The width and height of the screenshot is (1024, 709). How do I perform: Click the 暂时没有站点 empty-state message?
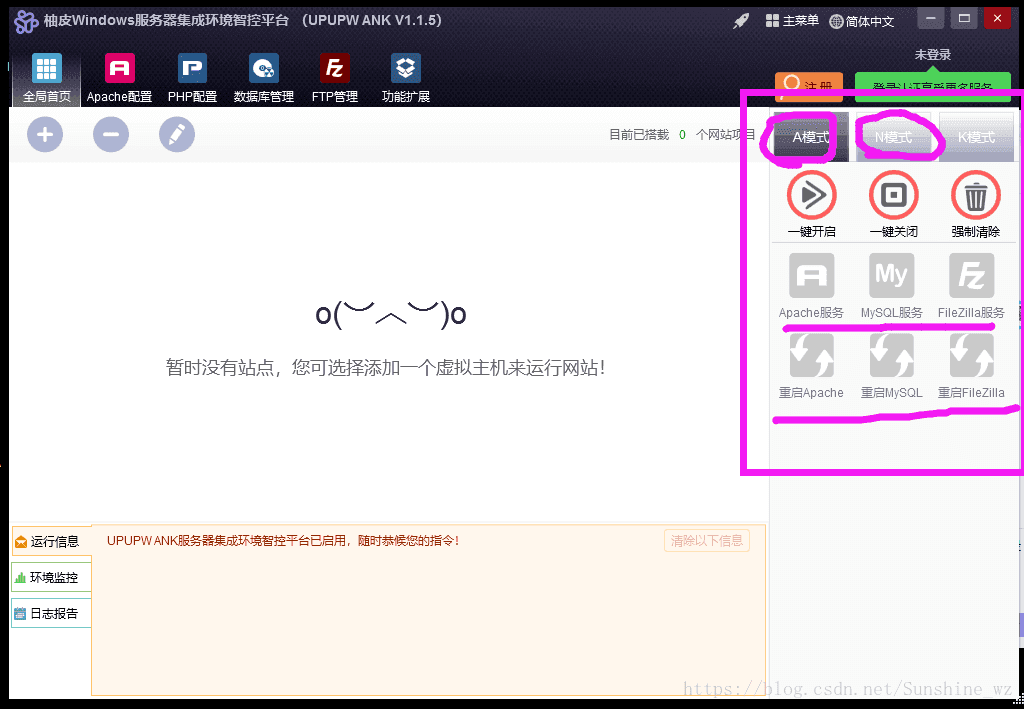(385, 368)
